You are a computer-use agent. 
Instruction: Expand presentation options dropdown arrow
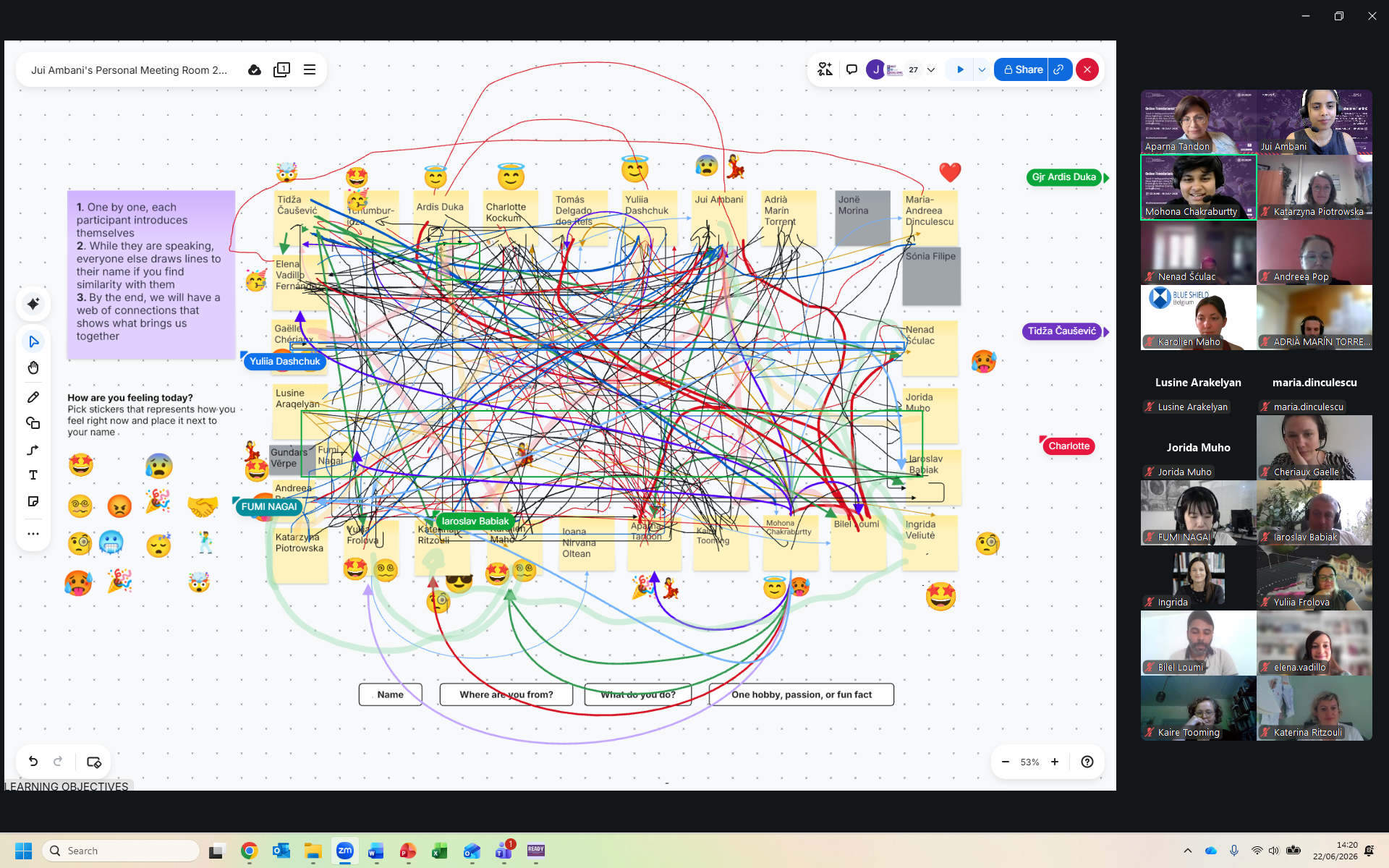click(982, 70)
